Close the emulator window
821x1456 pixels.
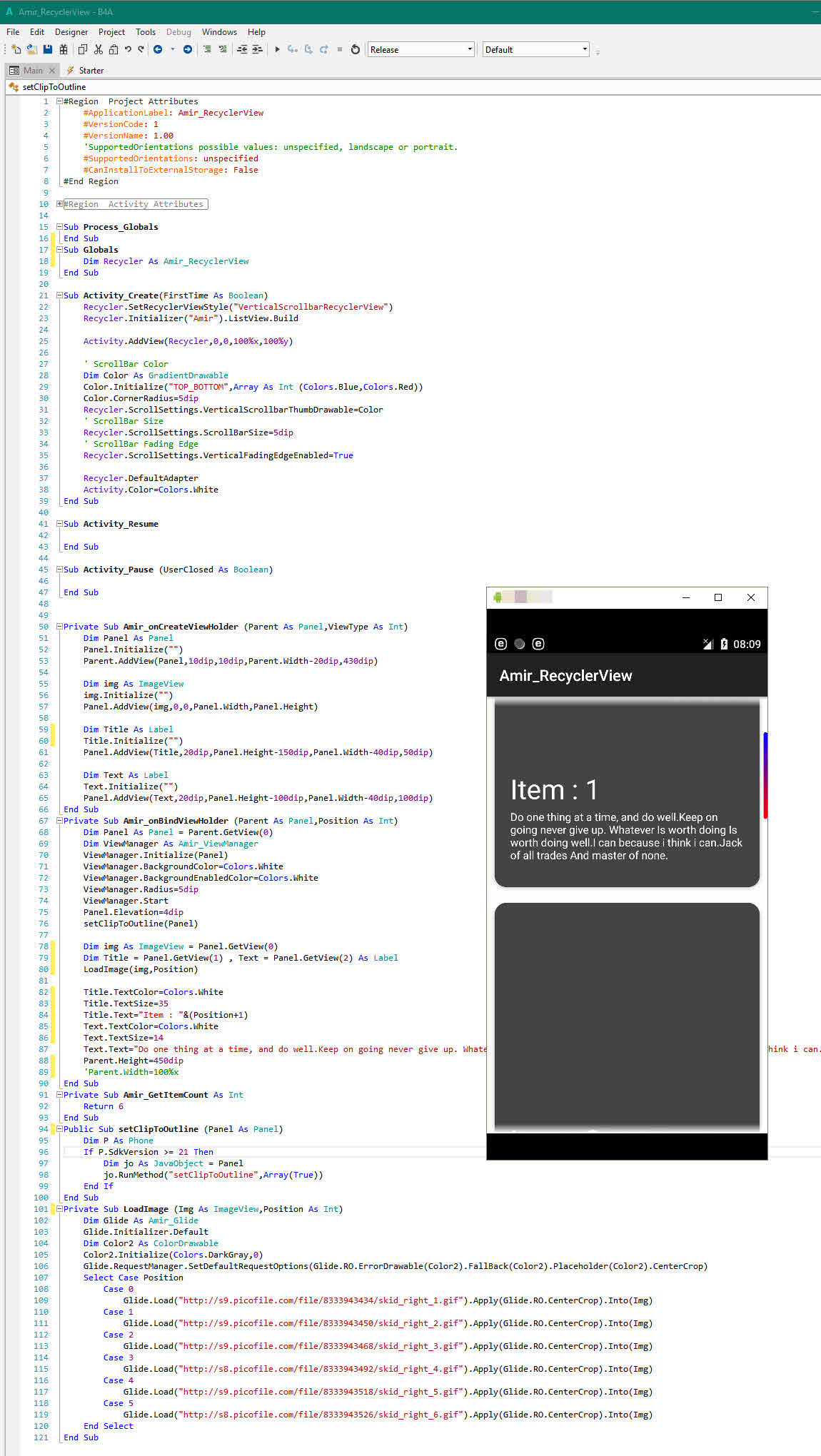tap(751, 597)
